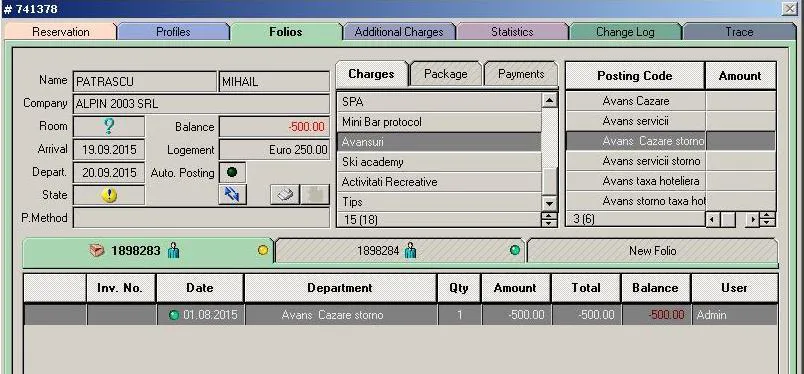Screen dimensions: 804x374
Task: Click the ALPIN 2003 SRL company field
Action: (x=202, y=104)
